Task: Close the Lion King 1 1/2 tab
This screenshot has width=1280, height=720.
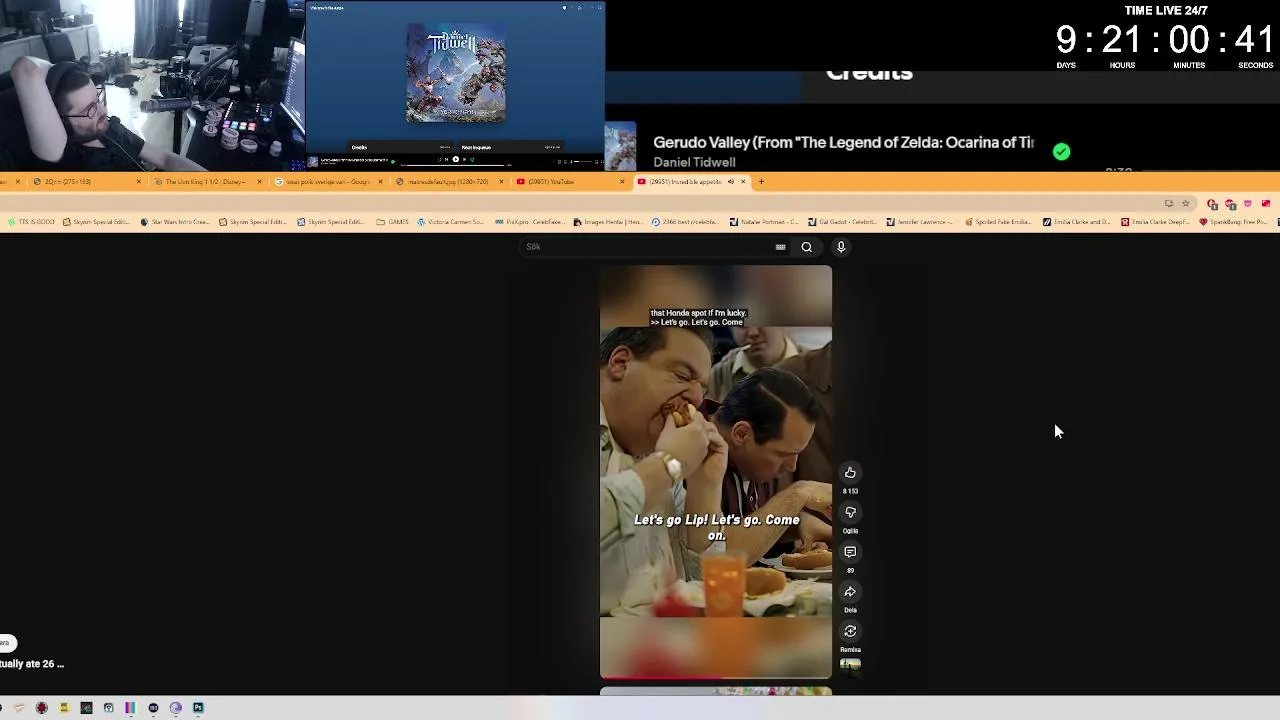Action: tap(259, 182)
